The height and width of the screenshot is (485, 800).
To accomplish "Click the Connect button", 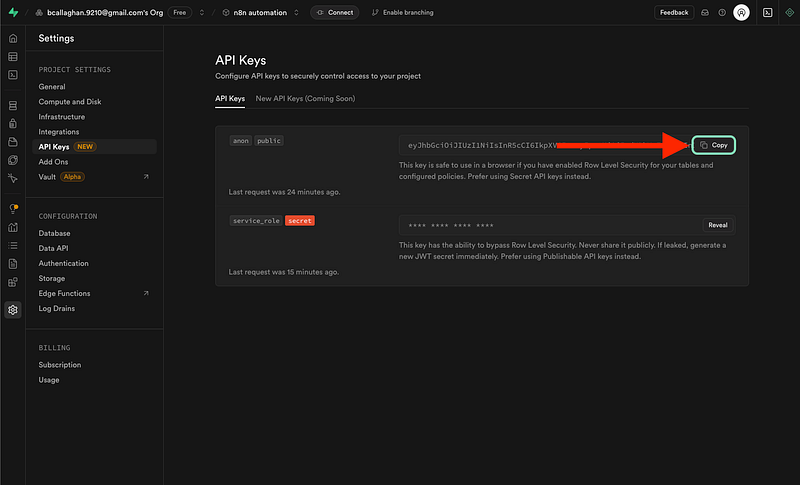I will [335, 12].
